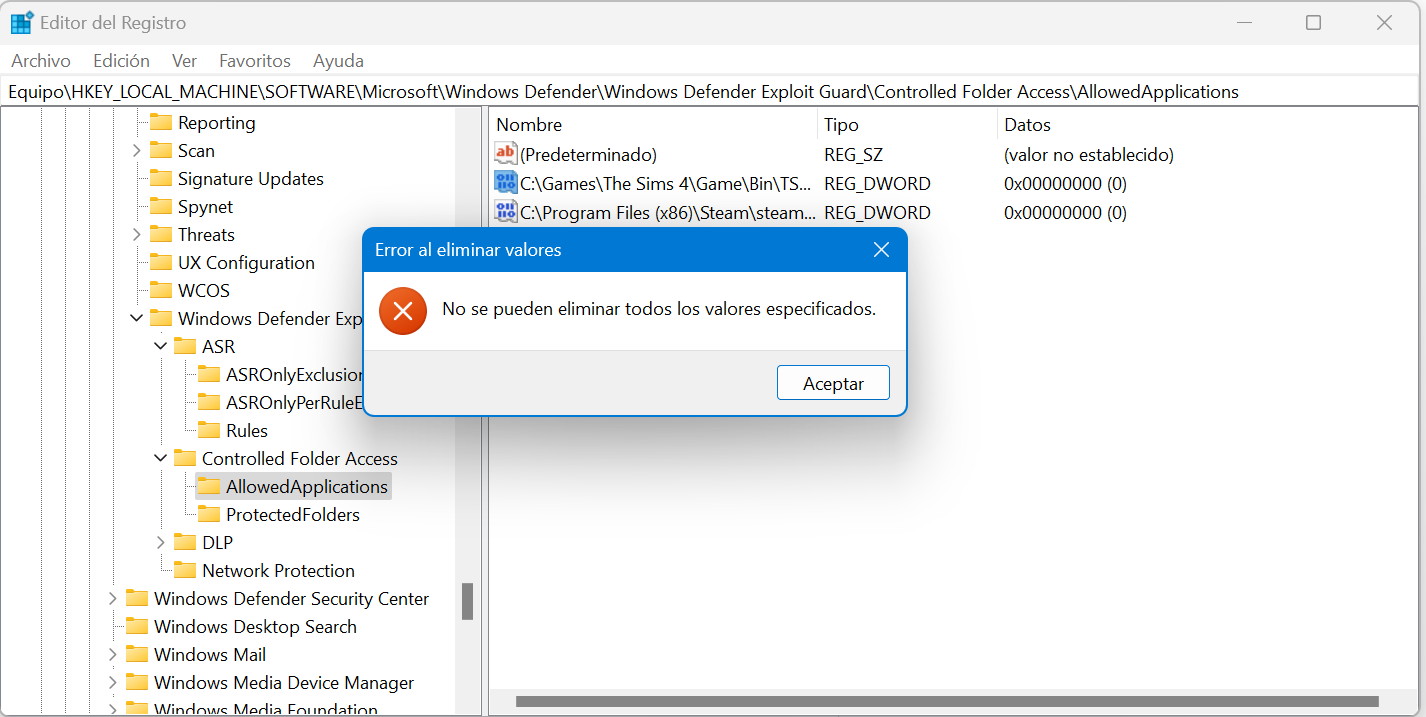This screenshot has height=717, width=1426.
Task: Select the Spynet folder icon
Action: [161, 207]
